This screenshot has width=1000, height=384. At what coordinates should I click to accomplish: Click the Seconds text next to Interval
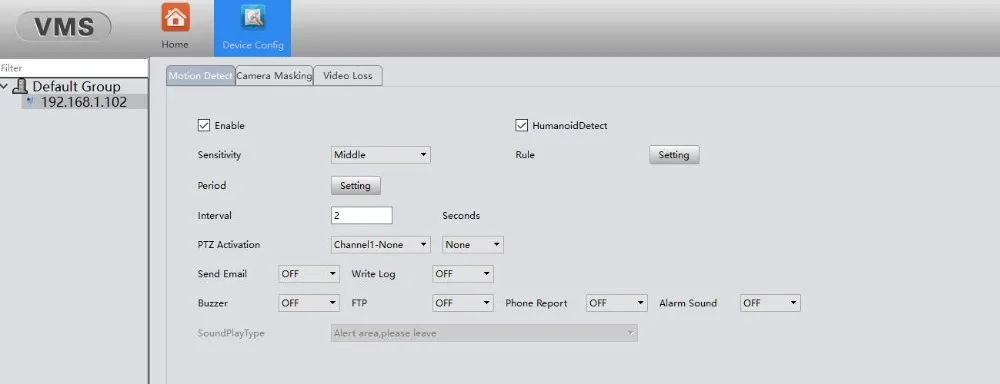point(461,216)
